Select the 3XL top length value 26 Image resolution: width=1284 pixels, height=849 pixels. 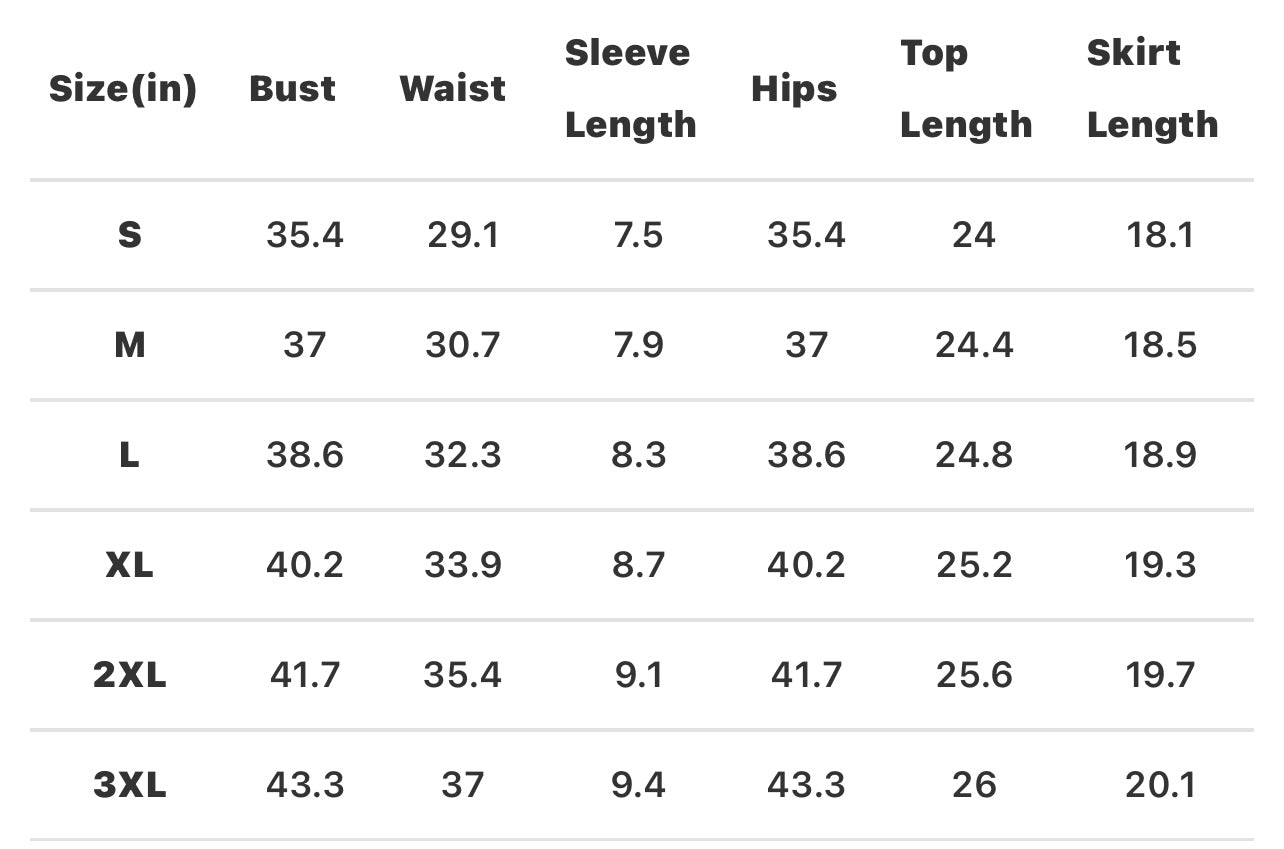974,786
